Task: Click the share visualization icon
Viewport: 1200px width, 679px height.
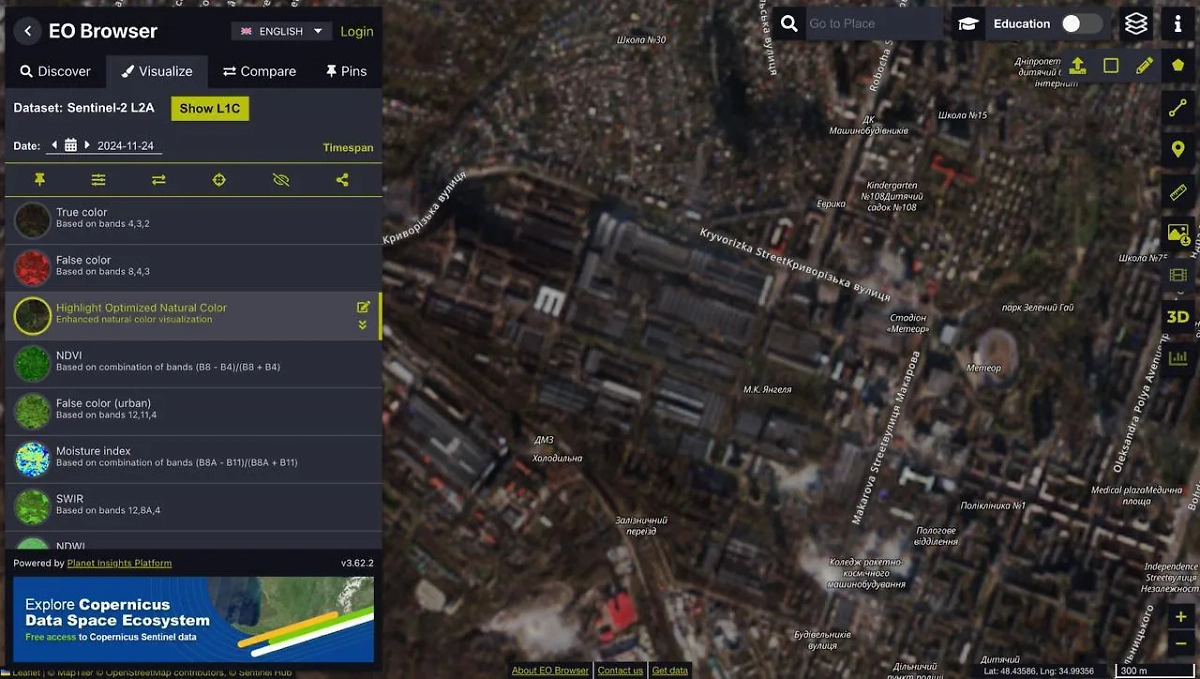Action: 342,180
